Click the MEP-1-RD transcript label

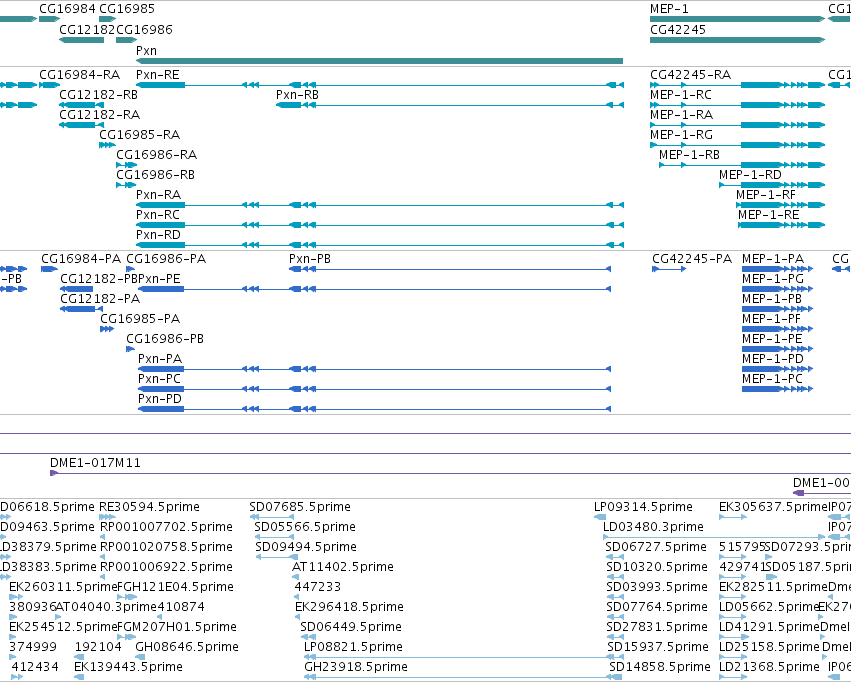tap(750, 175)
